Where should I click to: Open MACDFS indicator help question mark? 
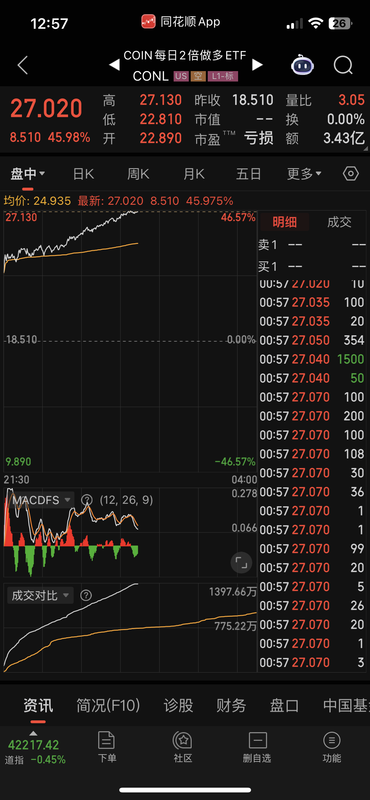point(87,499)
